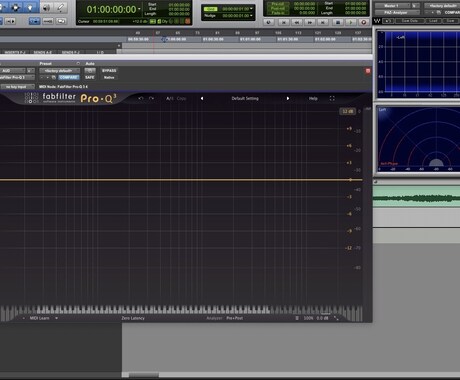460x380 pixels.
Task: Open the Default Setting preset menu
Action: pyautogui.click(x=245, y=99)
